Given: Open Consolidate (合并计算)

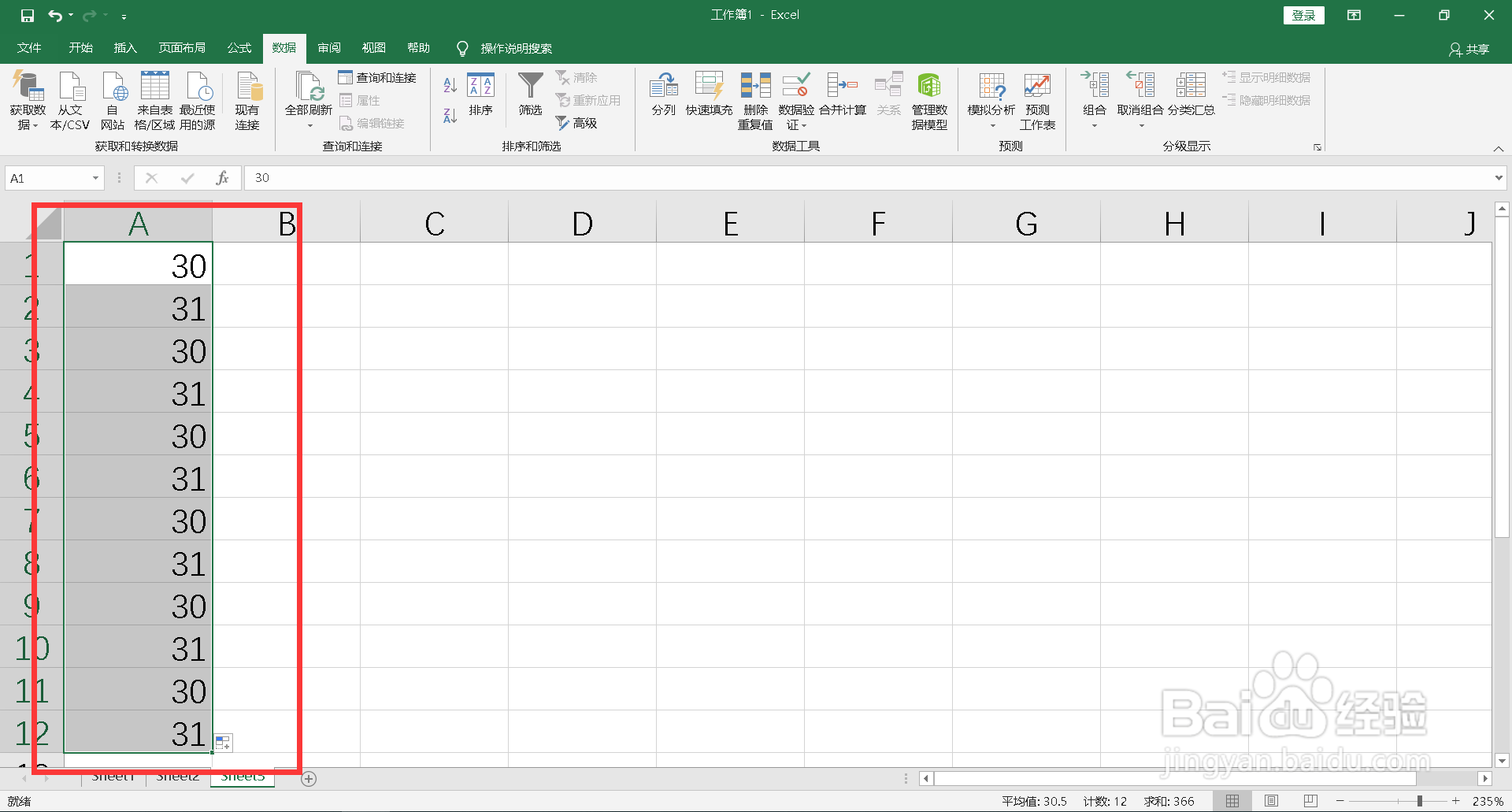Looking at the screenshot, I should (x=843, y=95).
